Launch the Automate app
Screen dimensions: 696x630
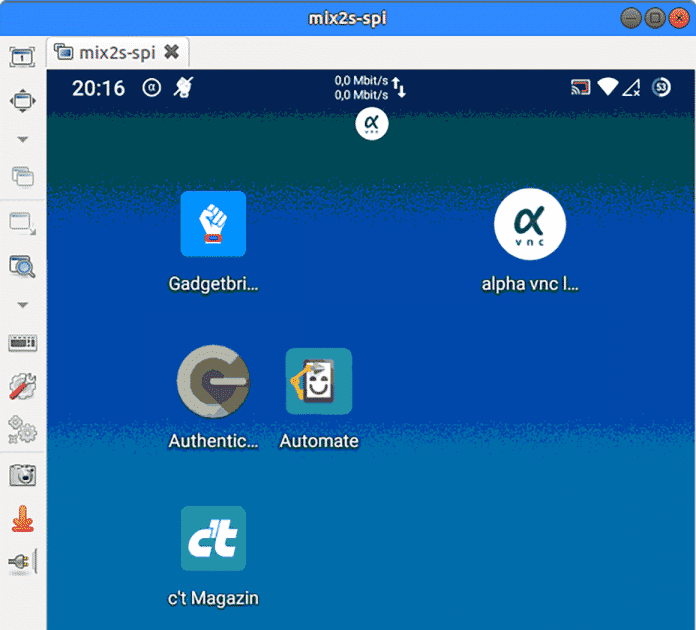click(319, 381)
